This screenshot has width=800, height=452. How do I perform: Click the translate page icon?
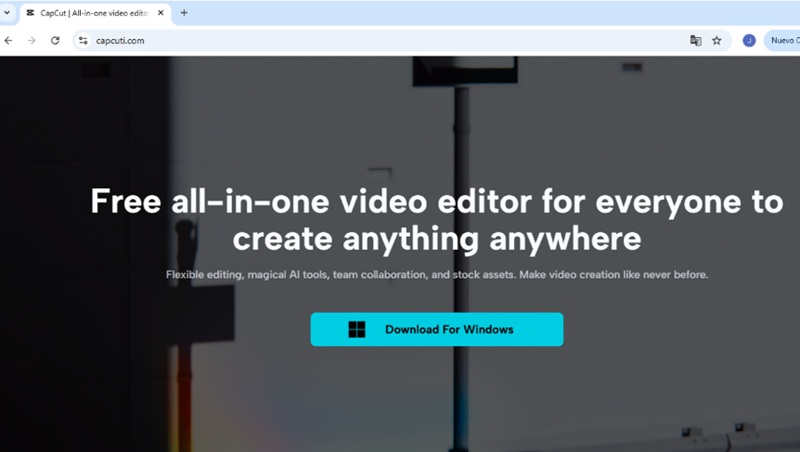click(695, 40)
